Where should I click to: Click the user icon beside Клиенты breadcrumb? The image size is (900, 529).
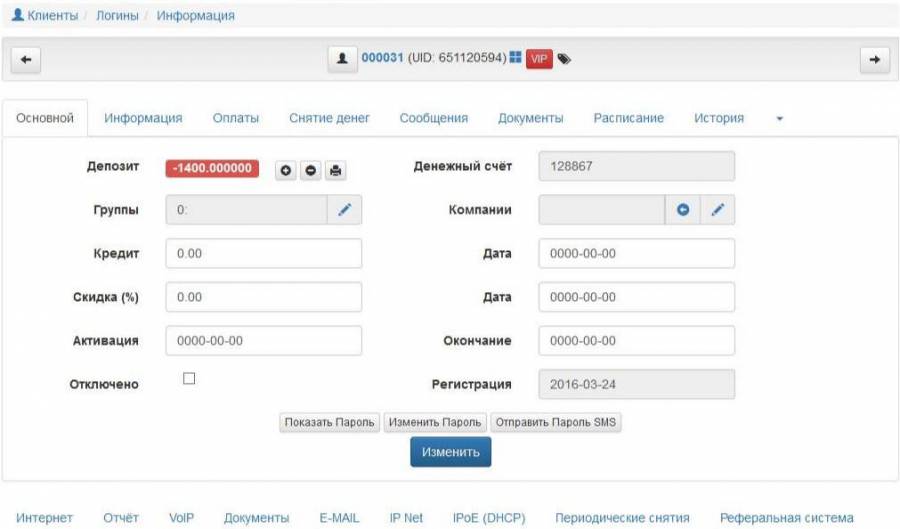point(18,15)
